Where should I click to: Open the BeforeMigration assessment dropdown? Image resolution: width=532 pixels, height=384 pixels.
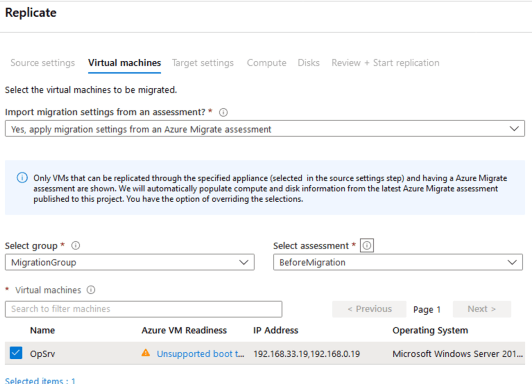tap(398, 262)
